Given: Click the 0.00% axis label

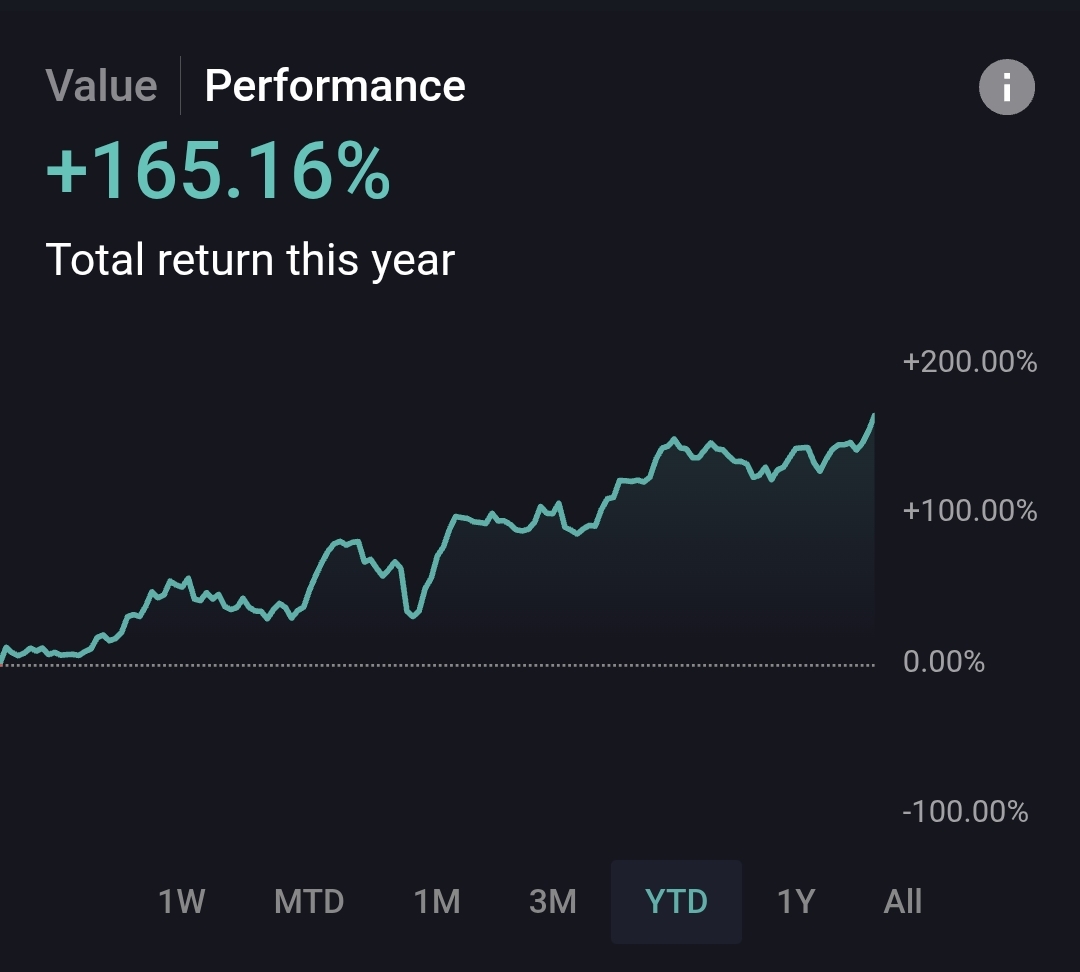Looking at the screenshot, I should (943, 661).
